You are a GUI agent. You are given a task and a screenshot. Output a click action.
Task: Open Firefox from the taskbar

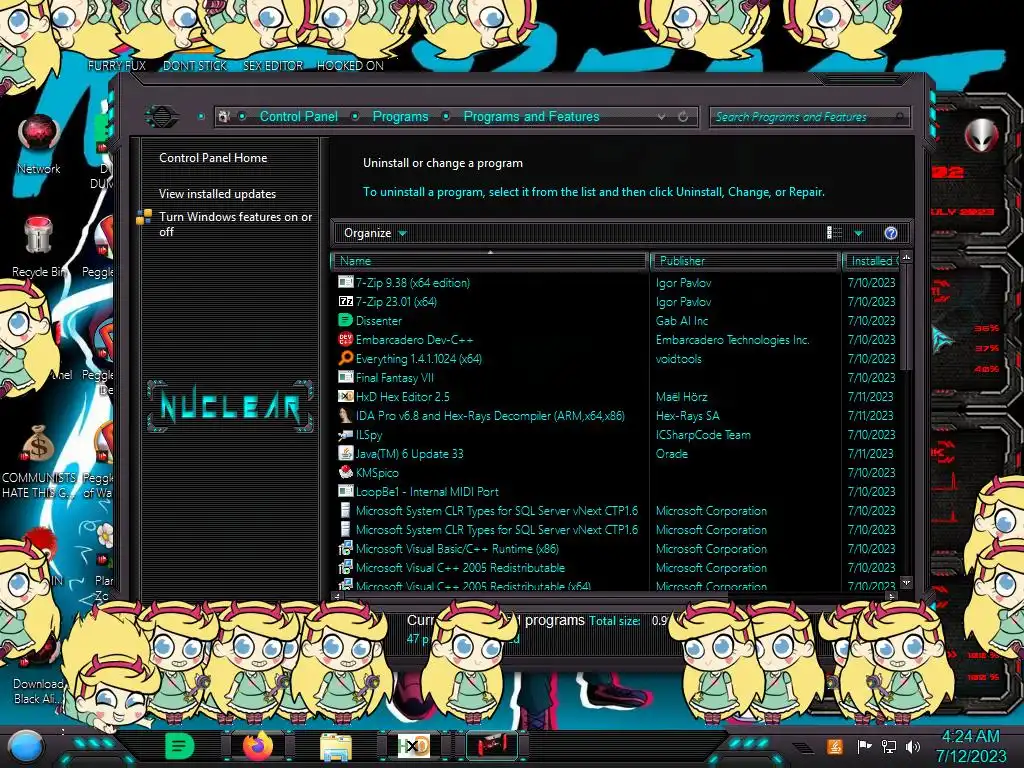click(258, 746)
